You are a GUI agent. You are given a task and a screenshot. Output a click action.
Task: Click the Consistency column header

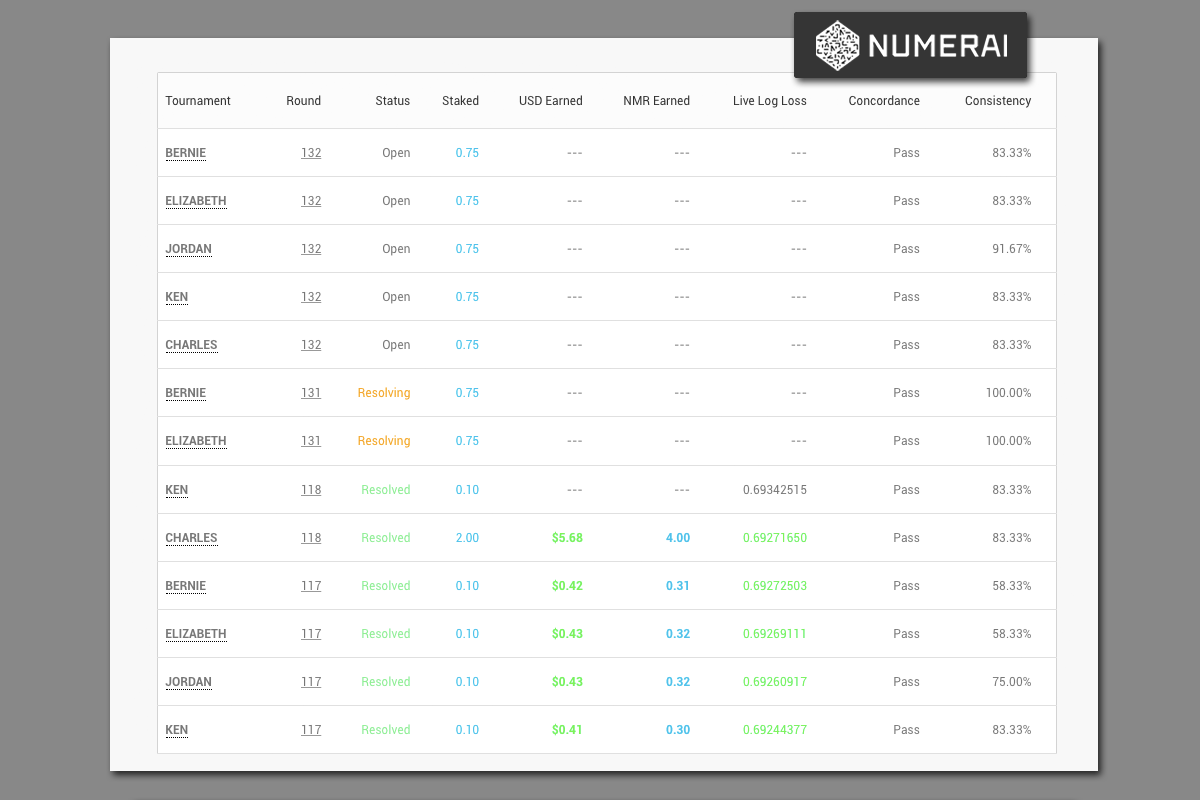[x=998, y=101]
